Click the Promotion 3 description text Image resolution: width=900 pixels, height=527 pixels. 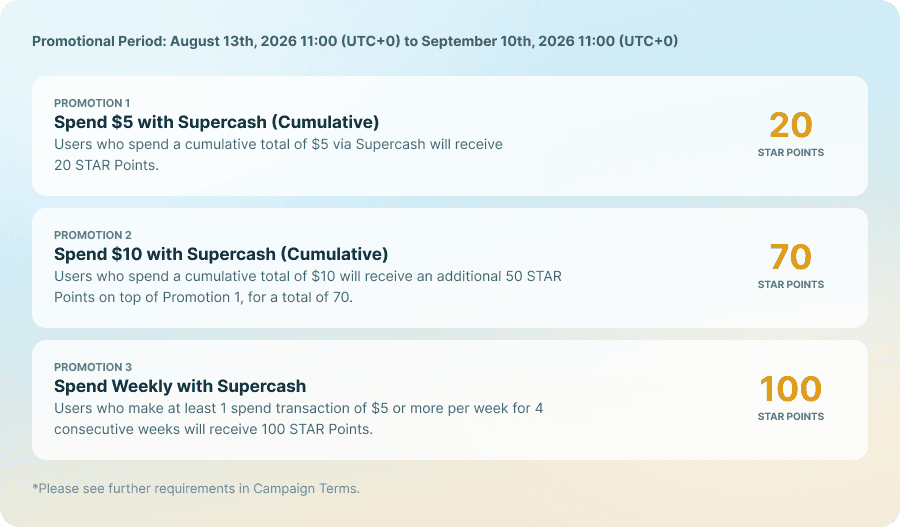click(298, 418)
